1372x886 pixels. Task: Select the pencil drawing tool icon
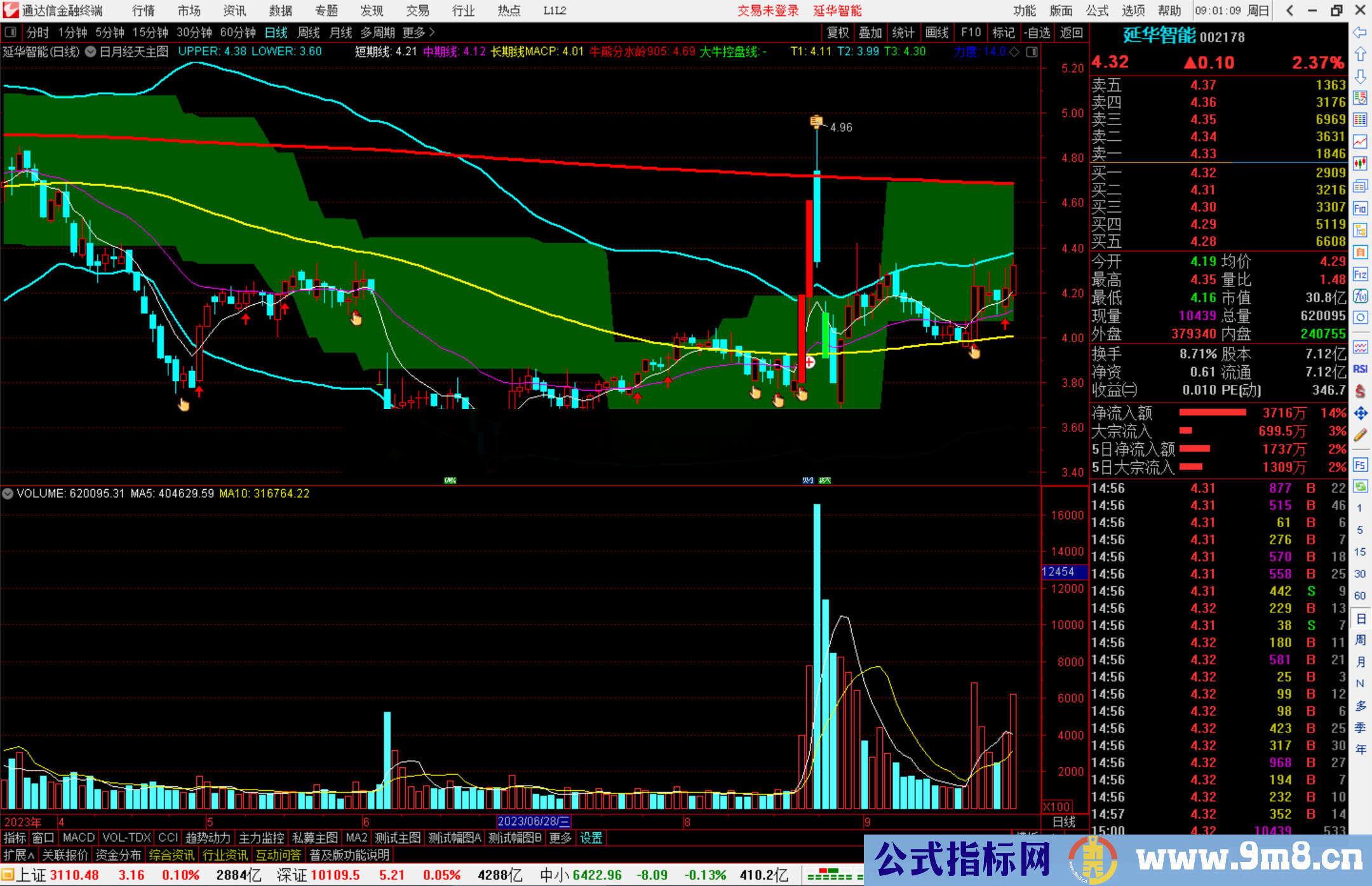[x=1359, y=435]
